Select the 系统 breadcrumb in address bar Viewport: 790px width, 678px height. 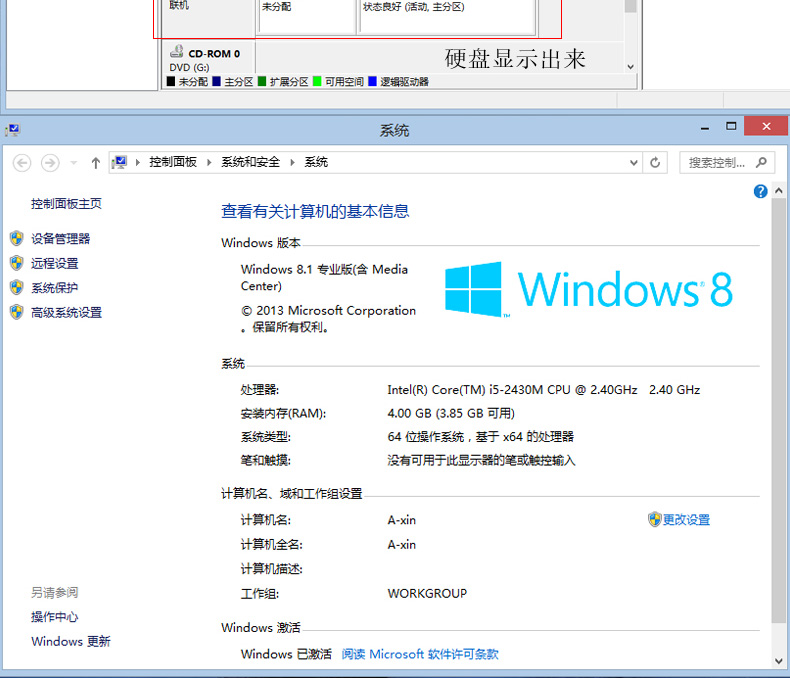(x=316, y=162)
